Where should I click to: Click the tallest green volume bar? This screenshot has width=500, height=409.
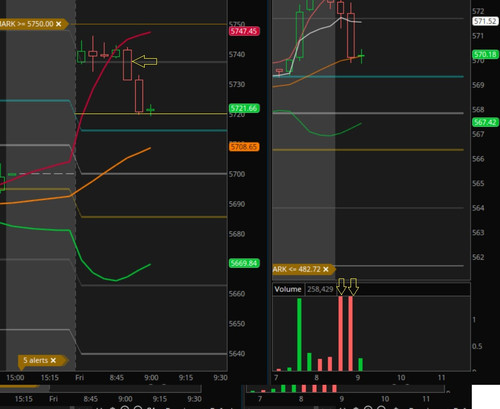(299, 334)
